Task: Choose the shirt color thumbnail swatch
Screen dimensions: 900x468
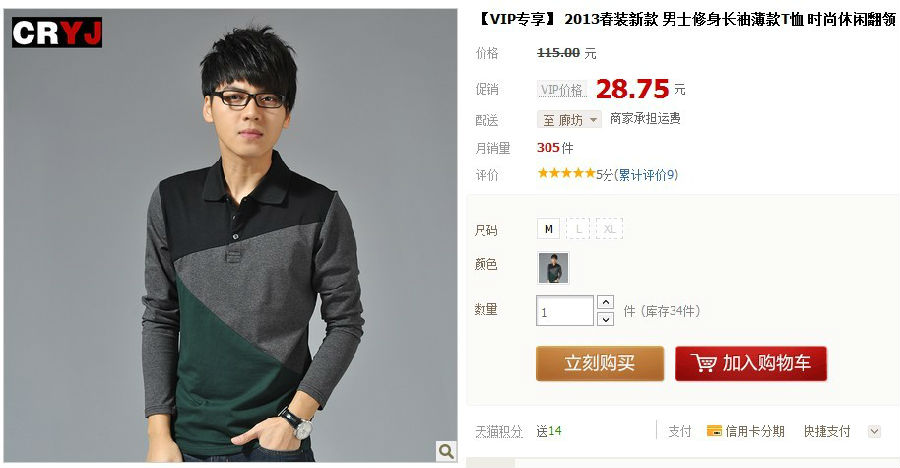Action: coord(553,268)
